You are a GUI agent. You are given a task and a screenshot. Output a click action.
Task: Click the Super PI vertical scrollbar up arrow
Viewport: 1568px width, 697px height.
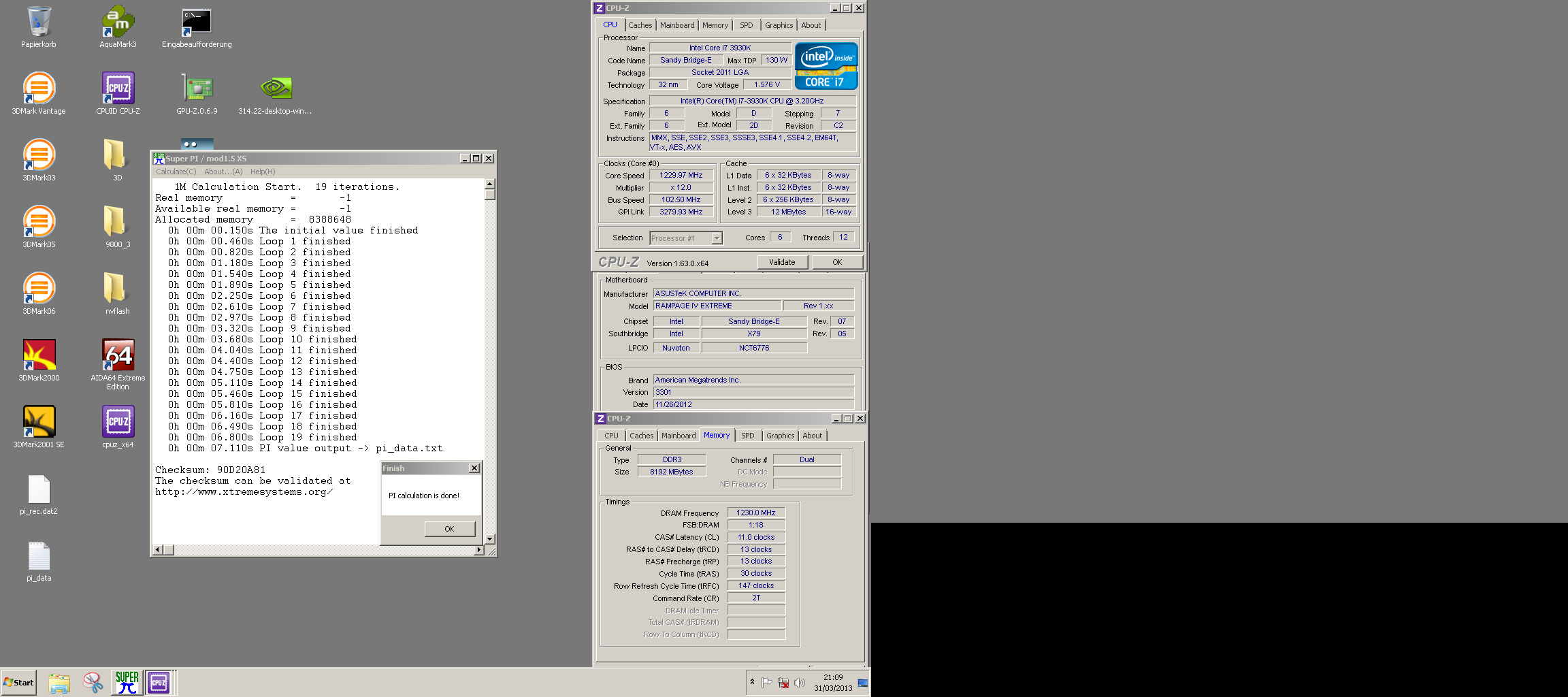[489, 184]
